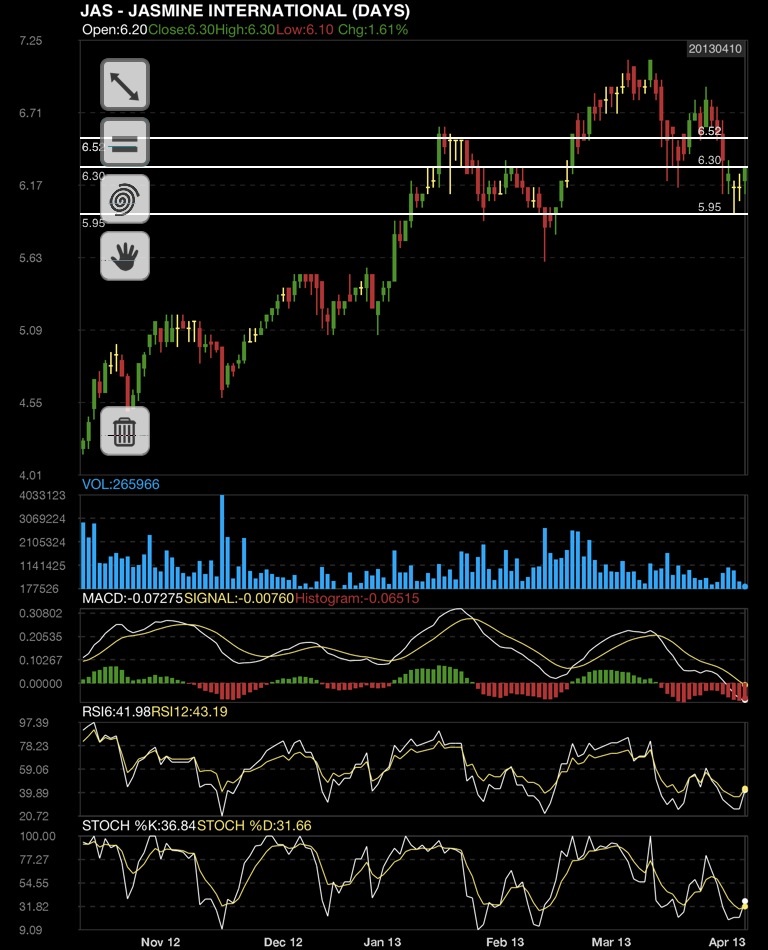Click the SIGNAL:-0.00760 reading
Viewport: 768px width, 950px height.
point(239,598)
